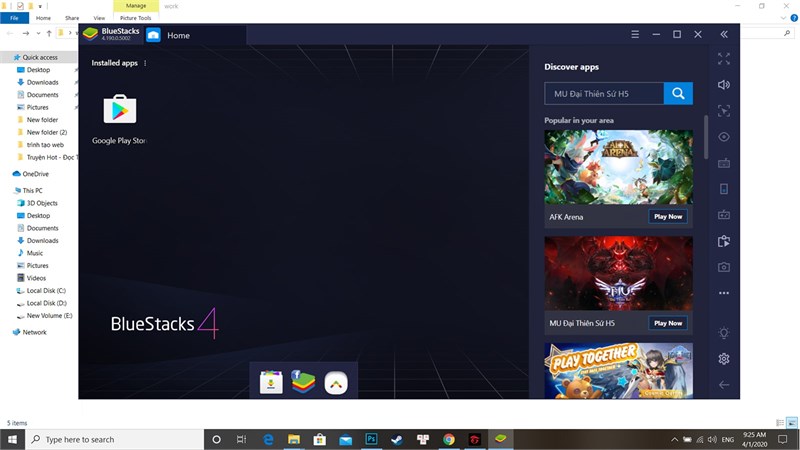The image size is (800, 450).
Task: Click Explorer forward navigation arrow
Action: [x=26, y=33]
